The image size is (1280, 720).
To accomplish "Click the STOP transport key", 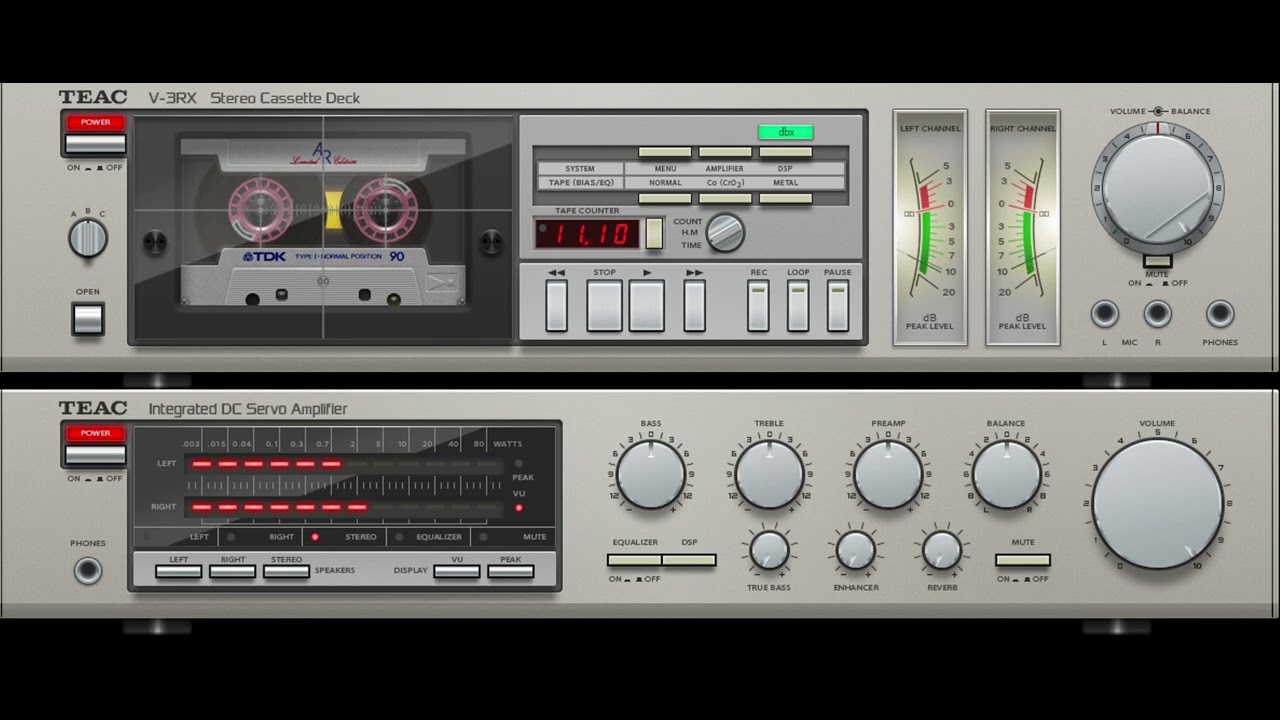I will (604, 306).
